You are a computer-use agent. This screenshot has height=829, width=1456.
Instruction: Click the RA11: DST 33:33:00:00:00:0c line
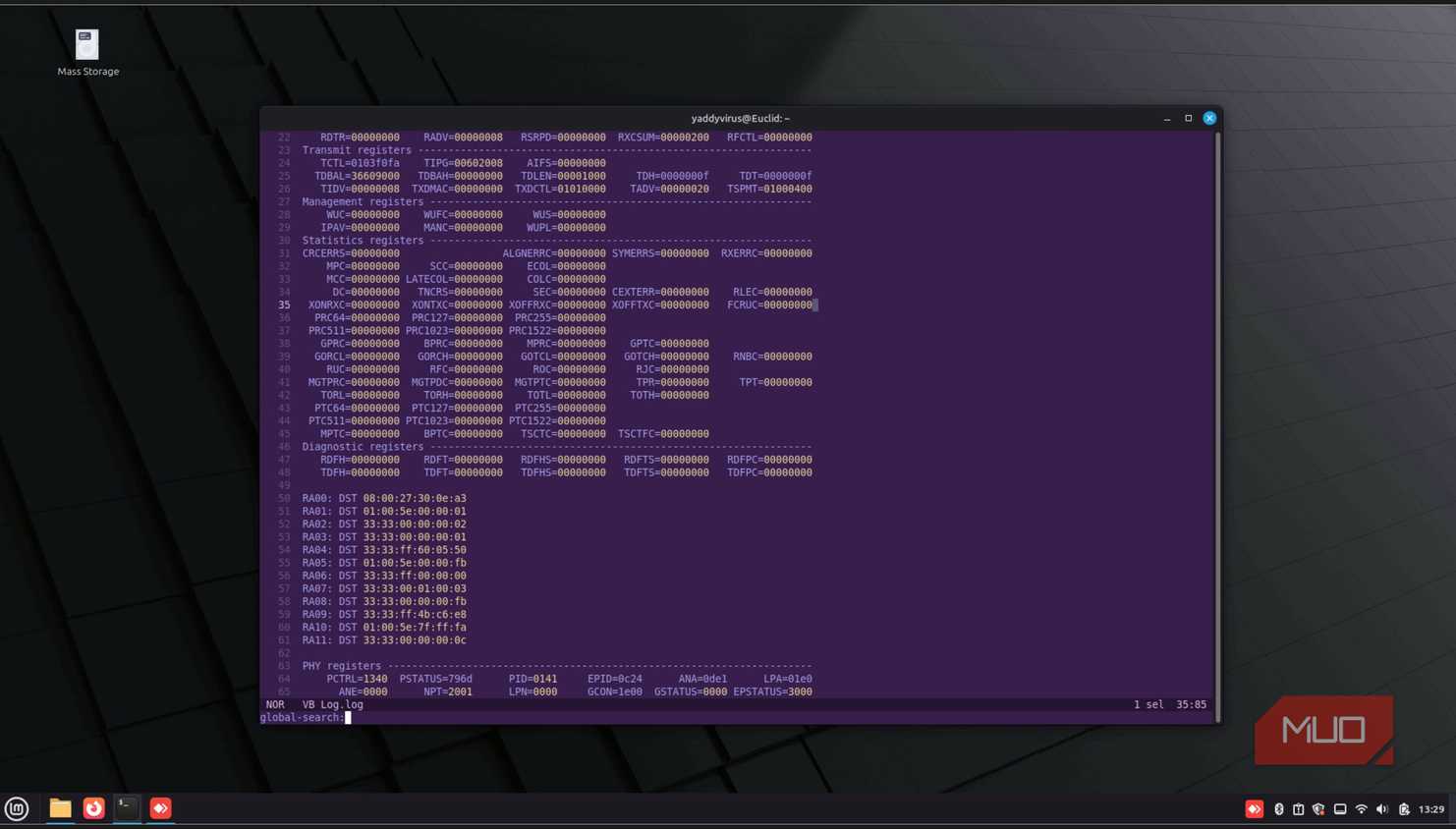coord(384,640)
